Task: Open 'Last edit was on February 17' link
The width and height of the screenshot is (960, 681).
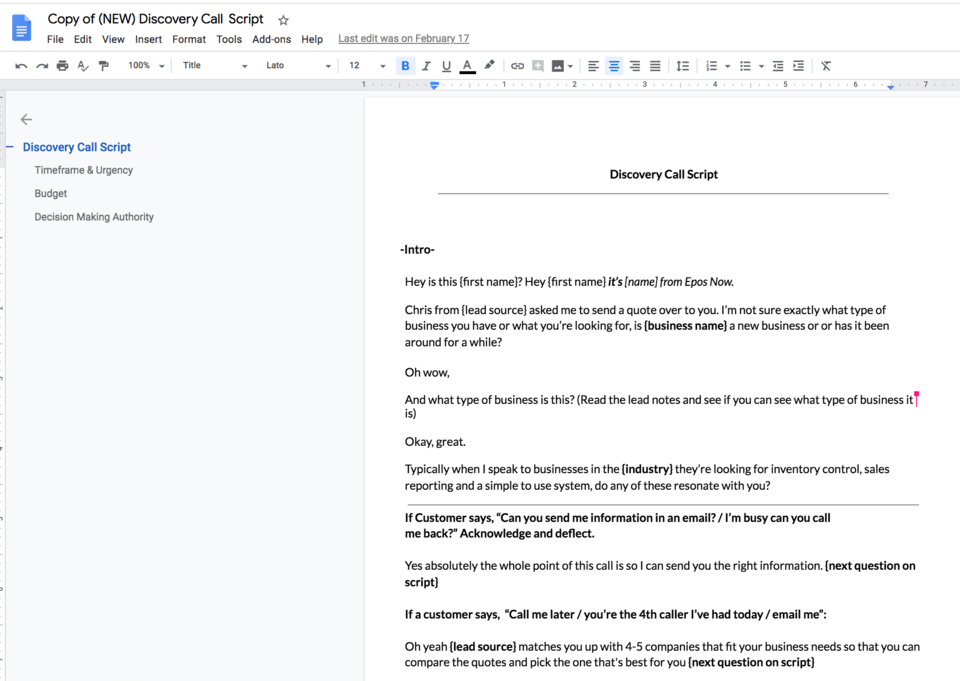Action: pyautogui.click(x=403, y=39)
